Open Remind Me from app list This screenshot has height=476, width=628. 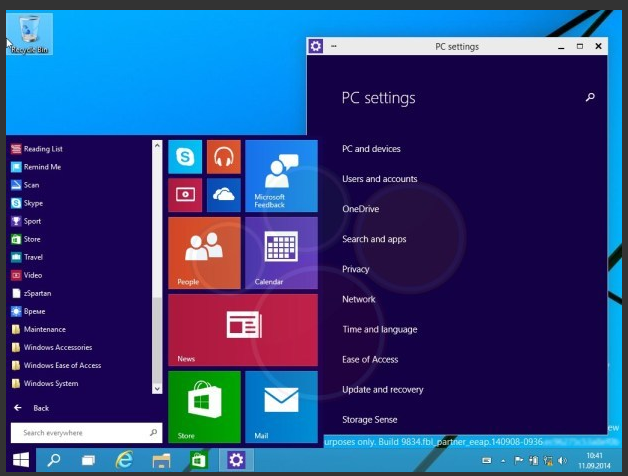click(36, 167)
